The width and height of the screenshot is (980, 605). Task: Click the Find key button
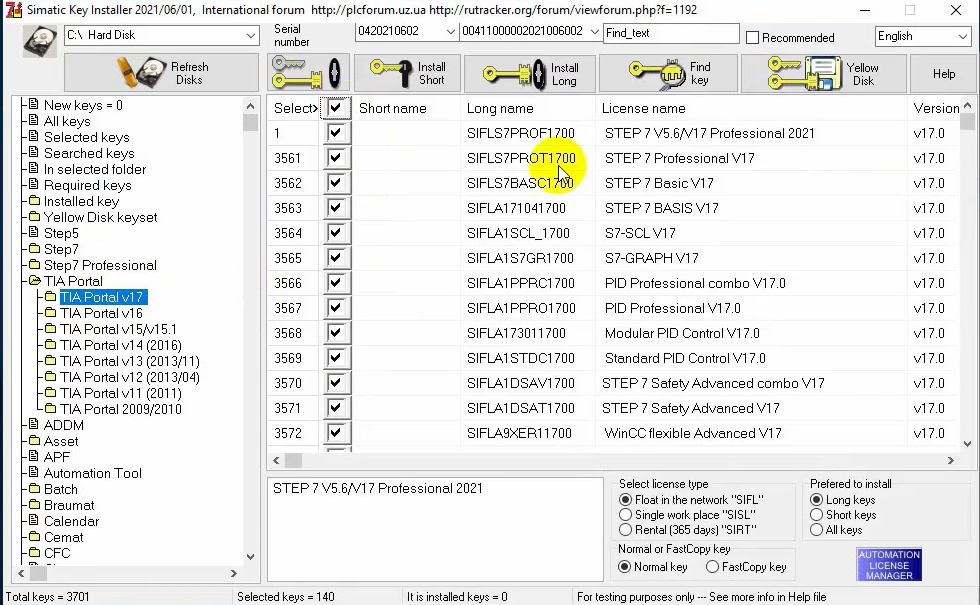(x=668, y=74)
